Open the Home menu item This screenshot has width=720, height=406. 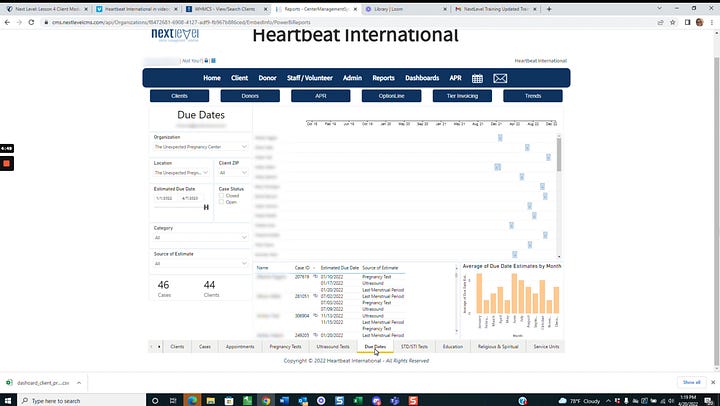click(x=212, y=78)
